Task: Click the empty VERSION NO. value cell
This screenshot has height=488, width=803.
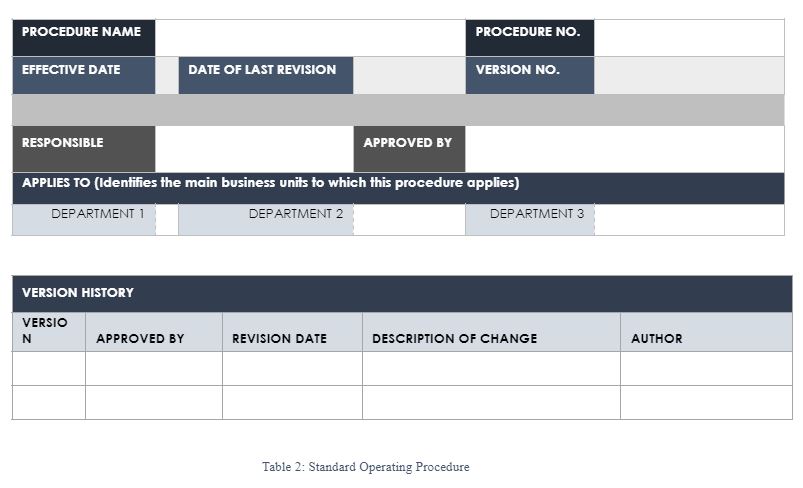Action: (689, 75)
